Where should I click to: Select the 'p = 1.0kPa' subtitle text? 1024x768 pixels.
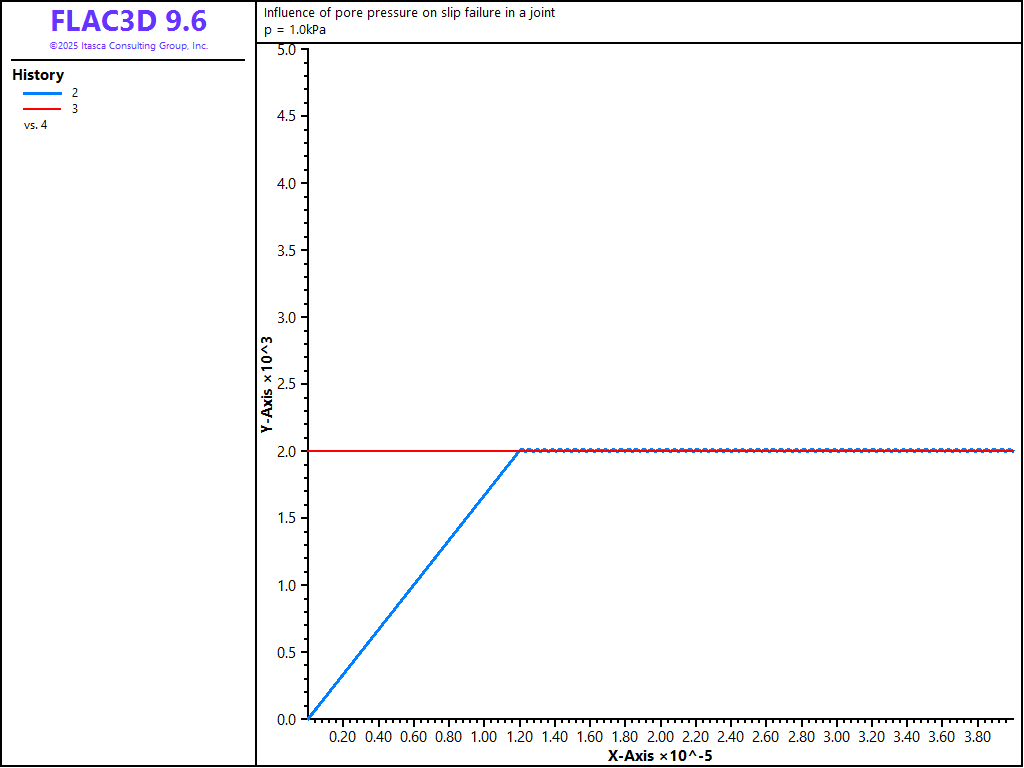click(x=295, y=29)
